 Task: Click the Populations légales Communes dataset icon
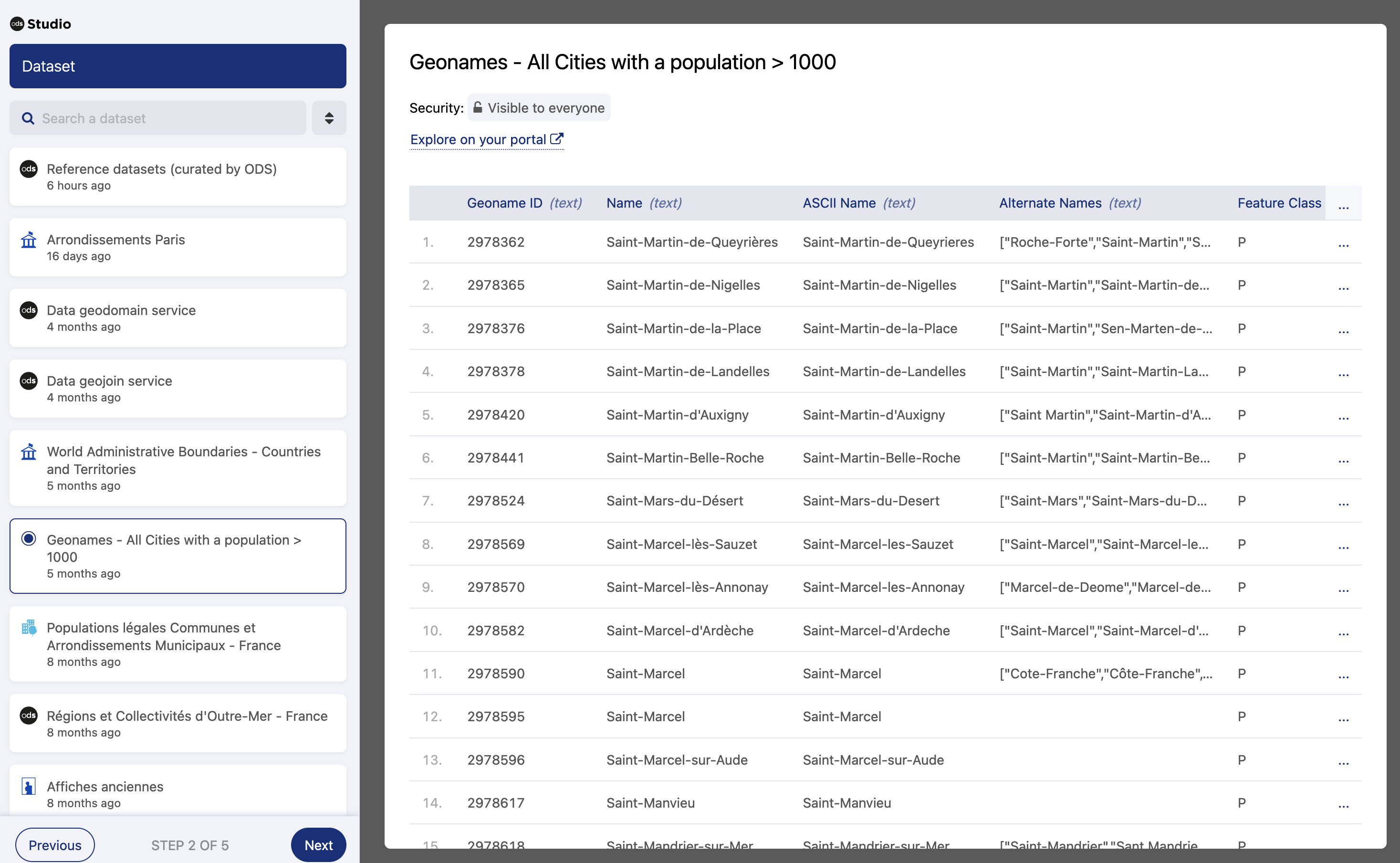(29, 628)
